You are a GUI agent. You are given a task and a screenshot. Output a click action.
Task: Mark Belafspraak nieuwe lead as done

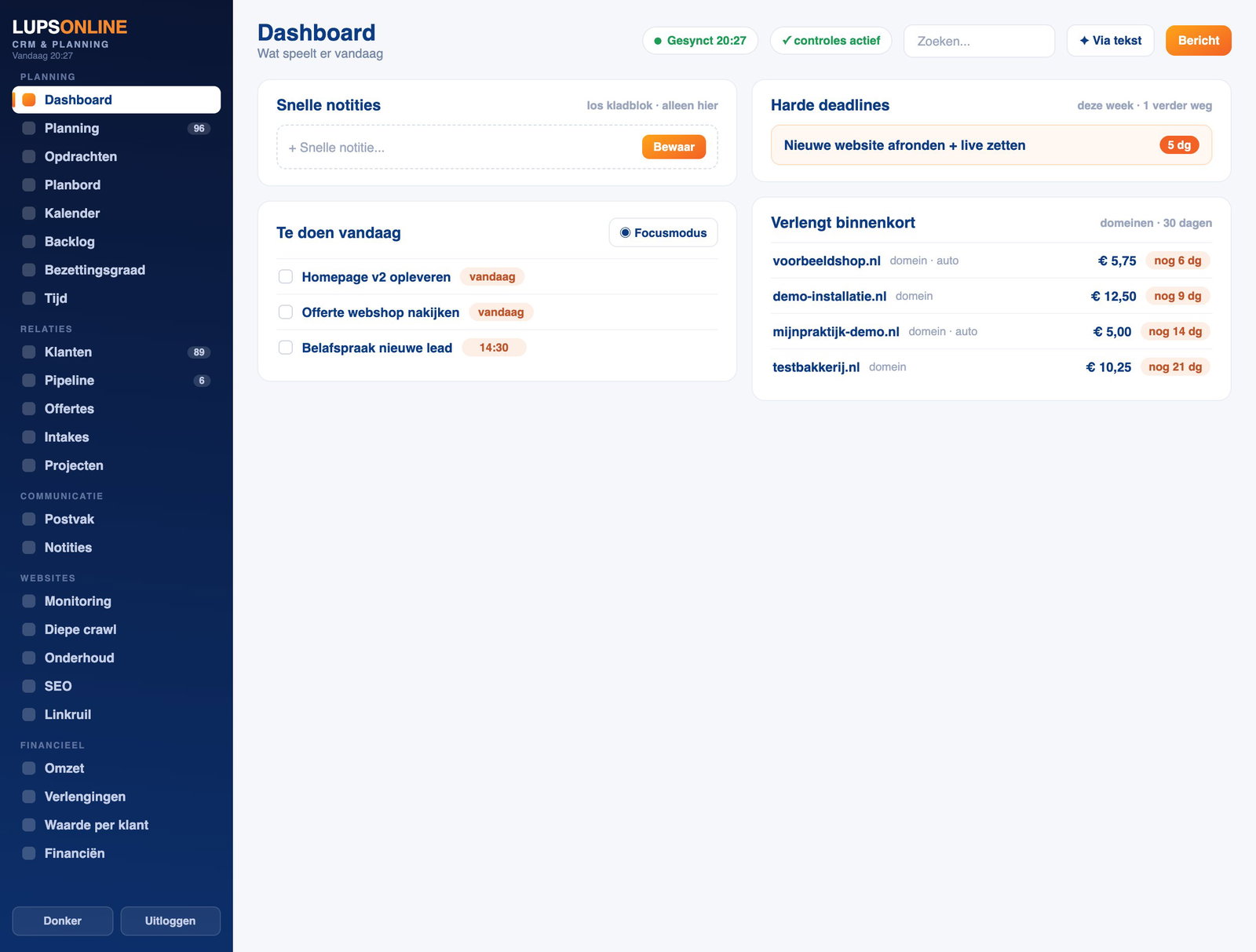point(286,347)
